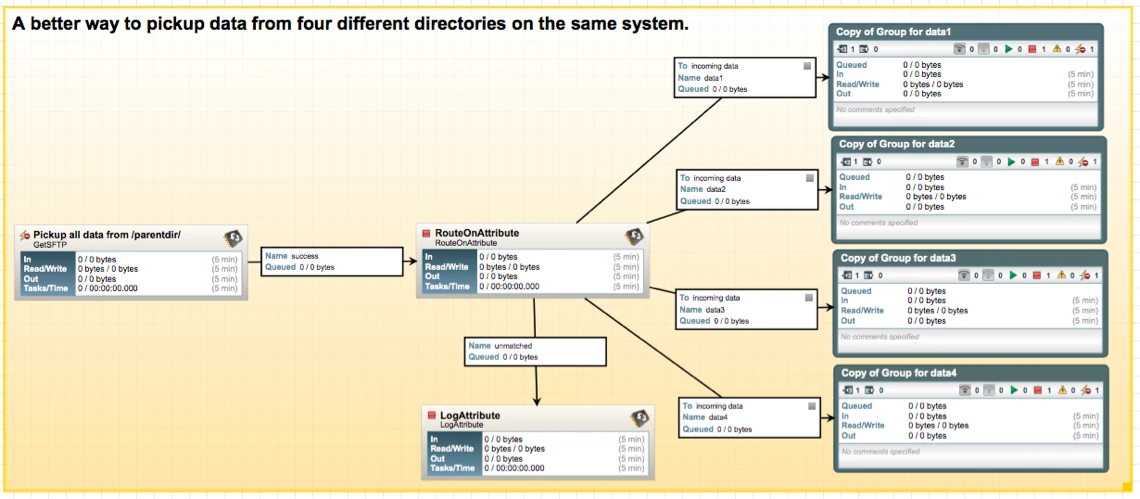Click the processor type icon on RouteOnAttribute
The image size is (1140, 499).
[x=634, y=236]
